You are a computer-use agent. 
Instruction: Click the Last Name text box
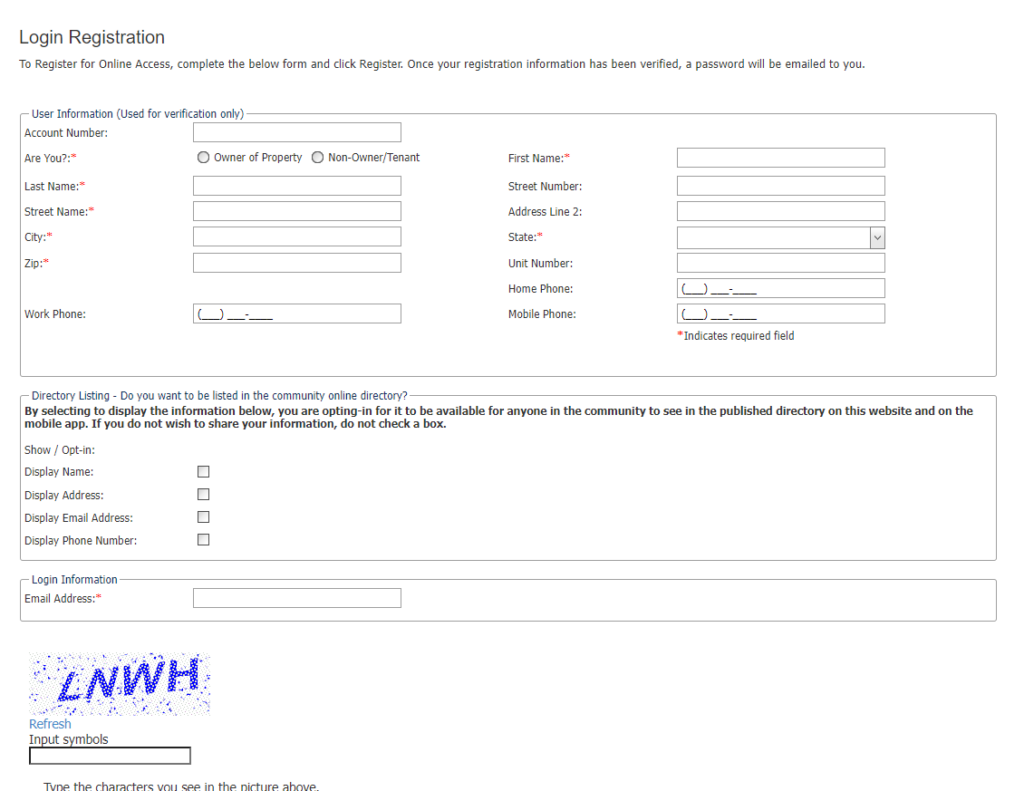[x=296, y=186]
